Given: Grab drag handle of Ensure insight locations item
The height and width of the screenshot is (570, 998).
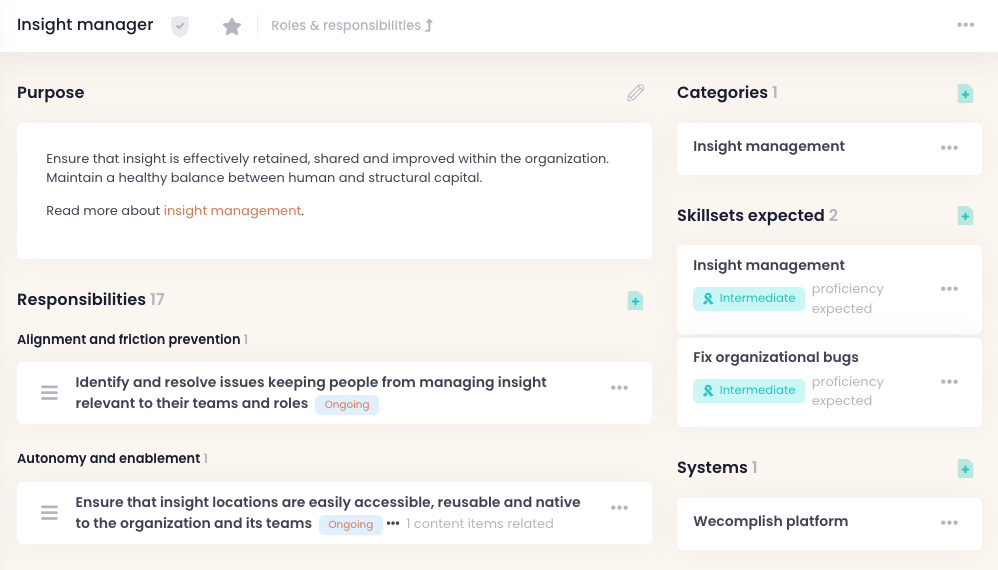Looking at the screenshot, I should click(49, 513).
